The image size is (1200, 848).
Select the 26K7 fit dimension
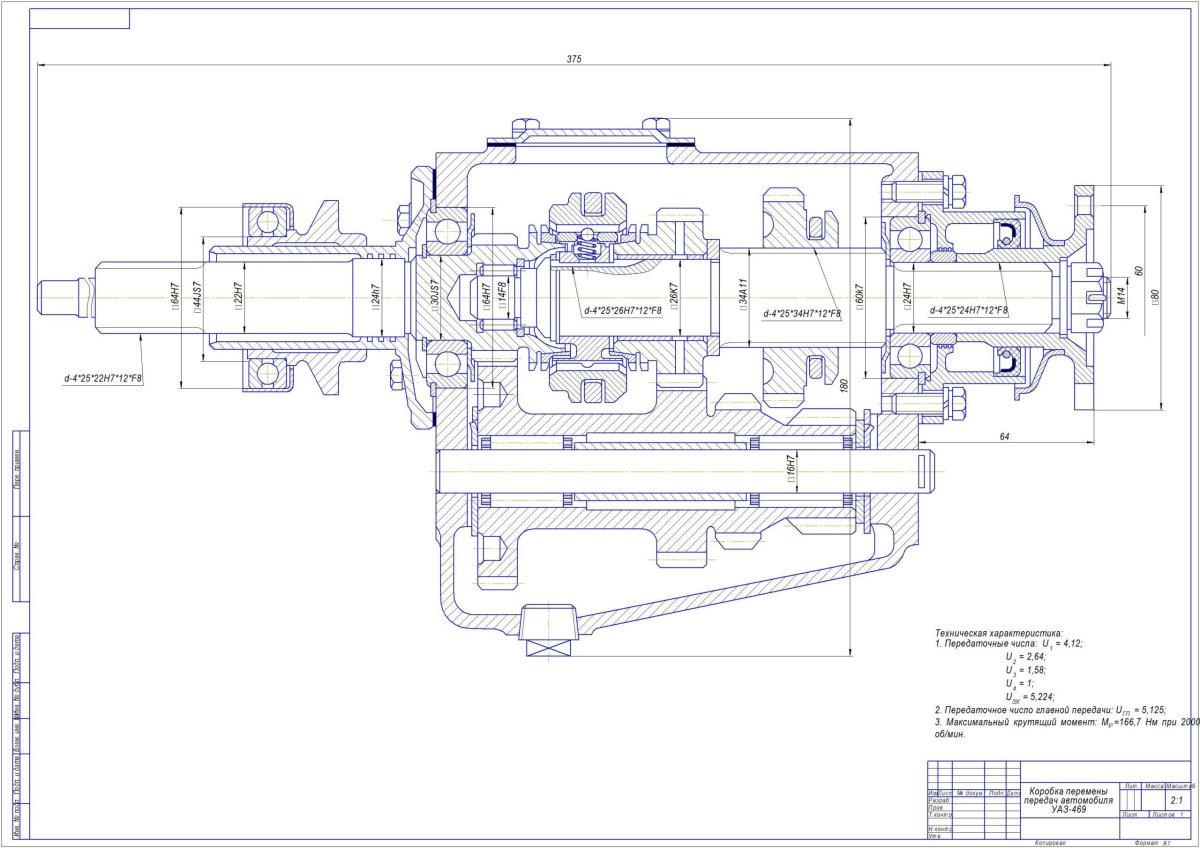tap(674, 298)
